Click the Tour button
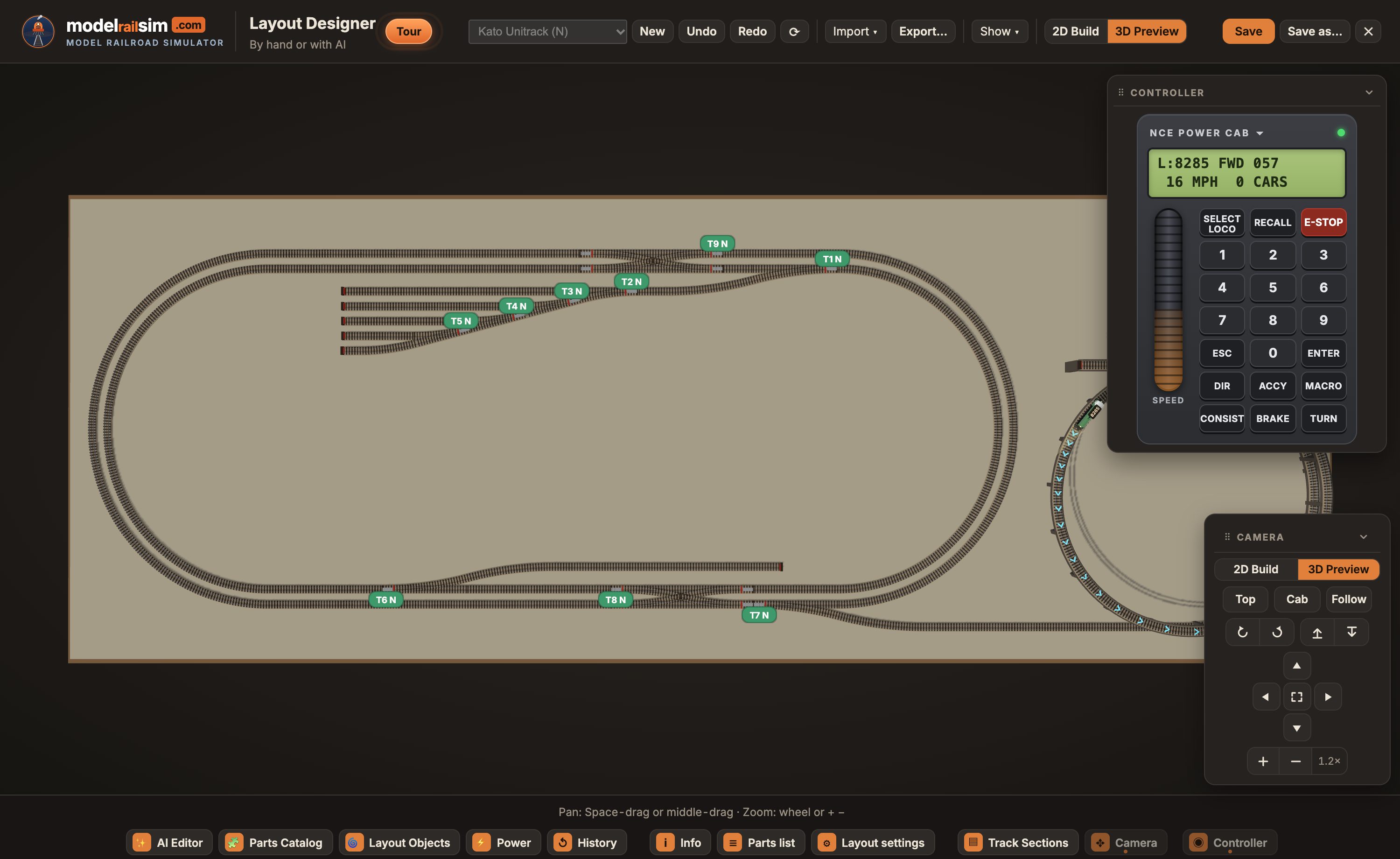 point(408,31)
